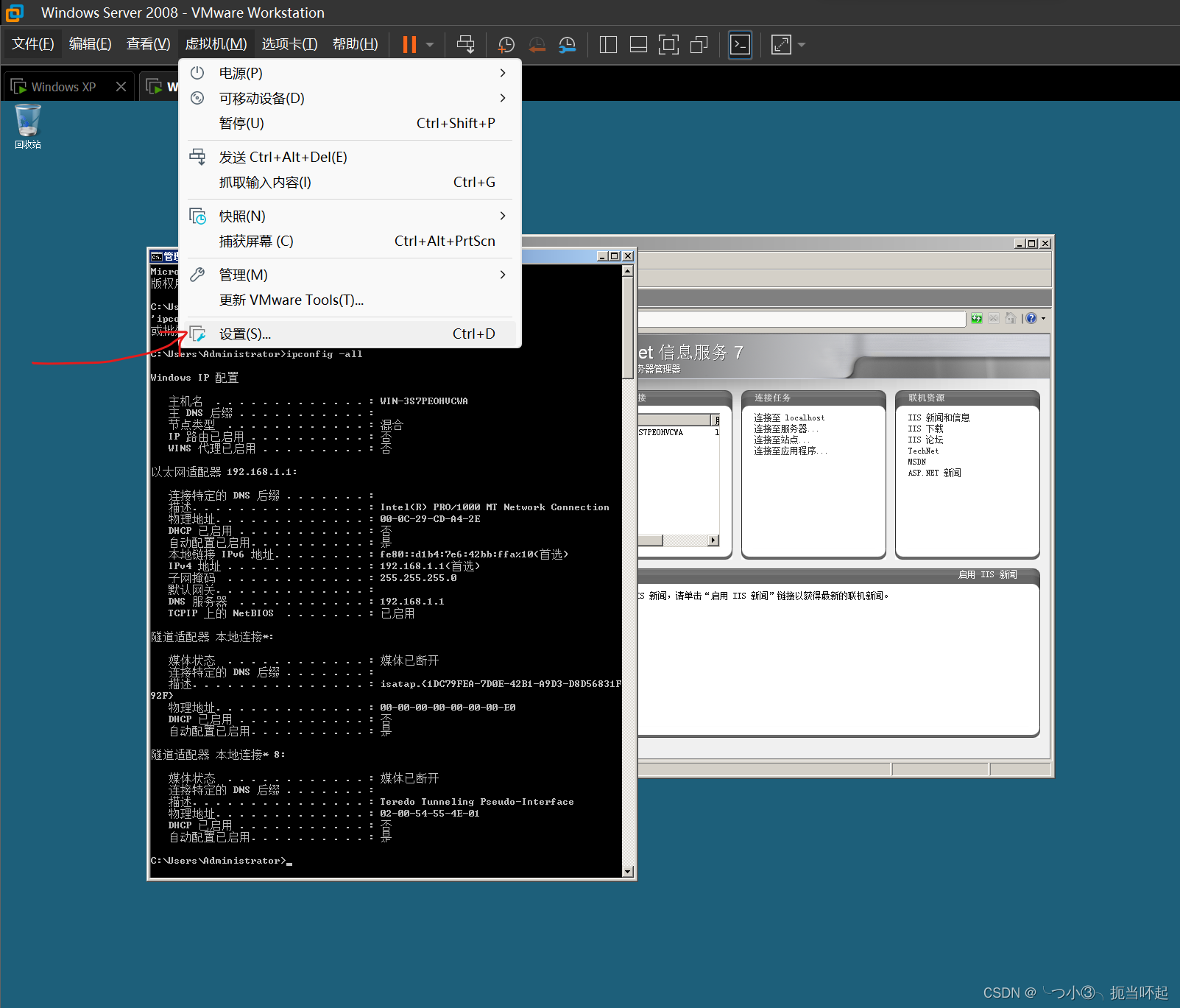The image size is (1180, 1008).
Task: Click the 虚拟机(M) menu
Action: click(216, 44)
